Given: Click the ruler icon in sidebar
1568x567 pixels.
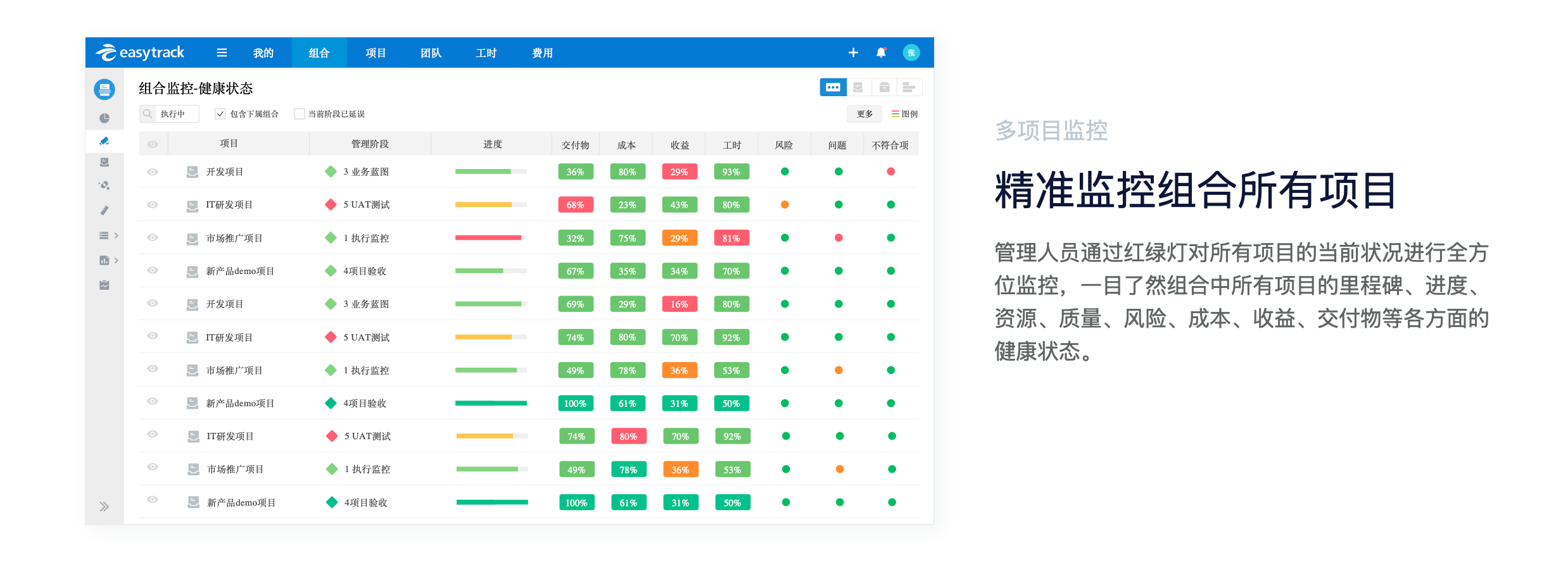Looking at the screenshot, I should (x=104, y=210).
